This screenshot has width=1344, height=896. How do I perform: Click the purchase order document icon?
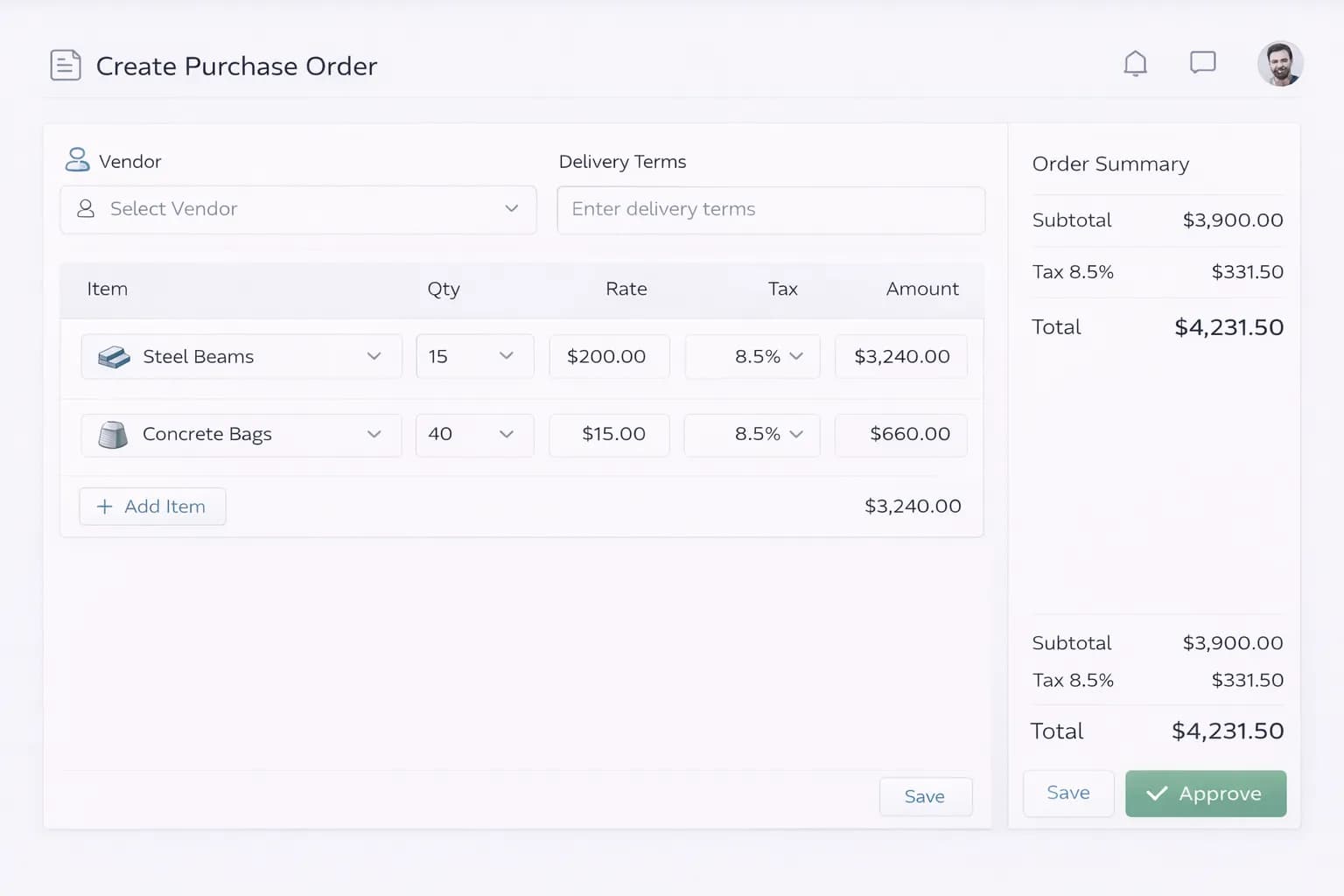[x=66, y=66]
